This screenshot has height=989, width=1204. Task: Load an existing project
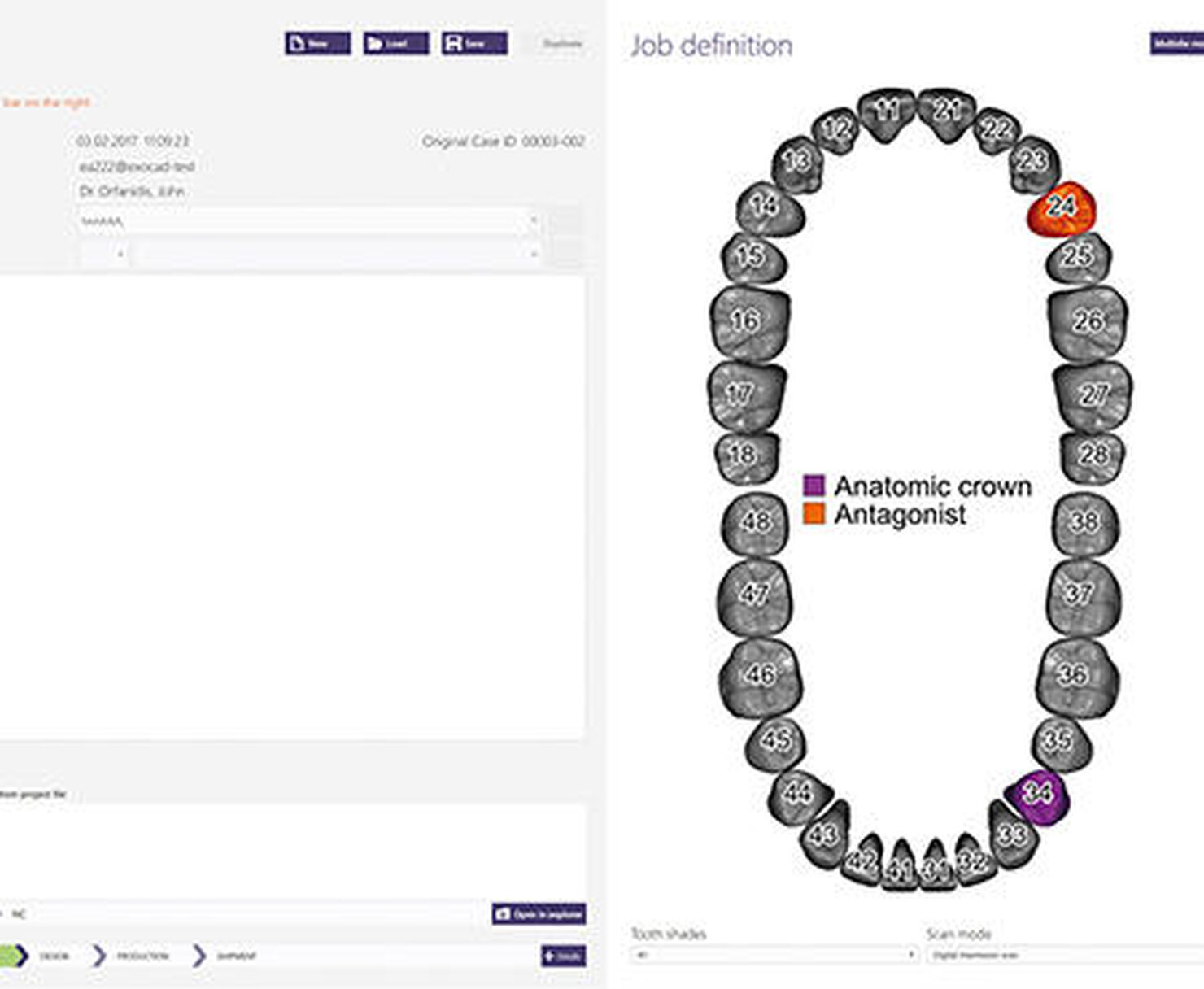click(x=396, y=43)
